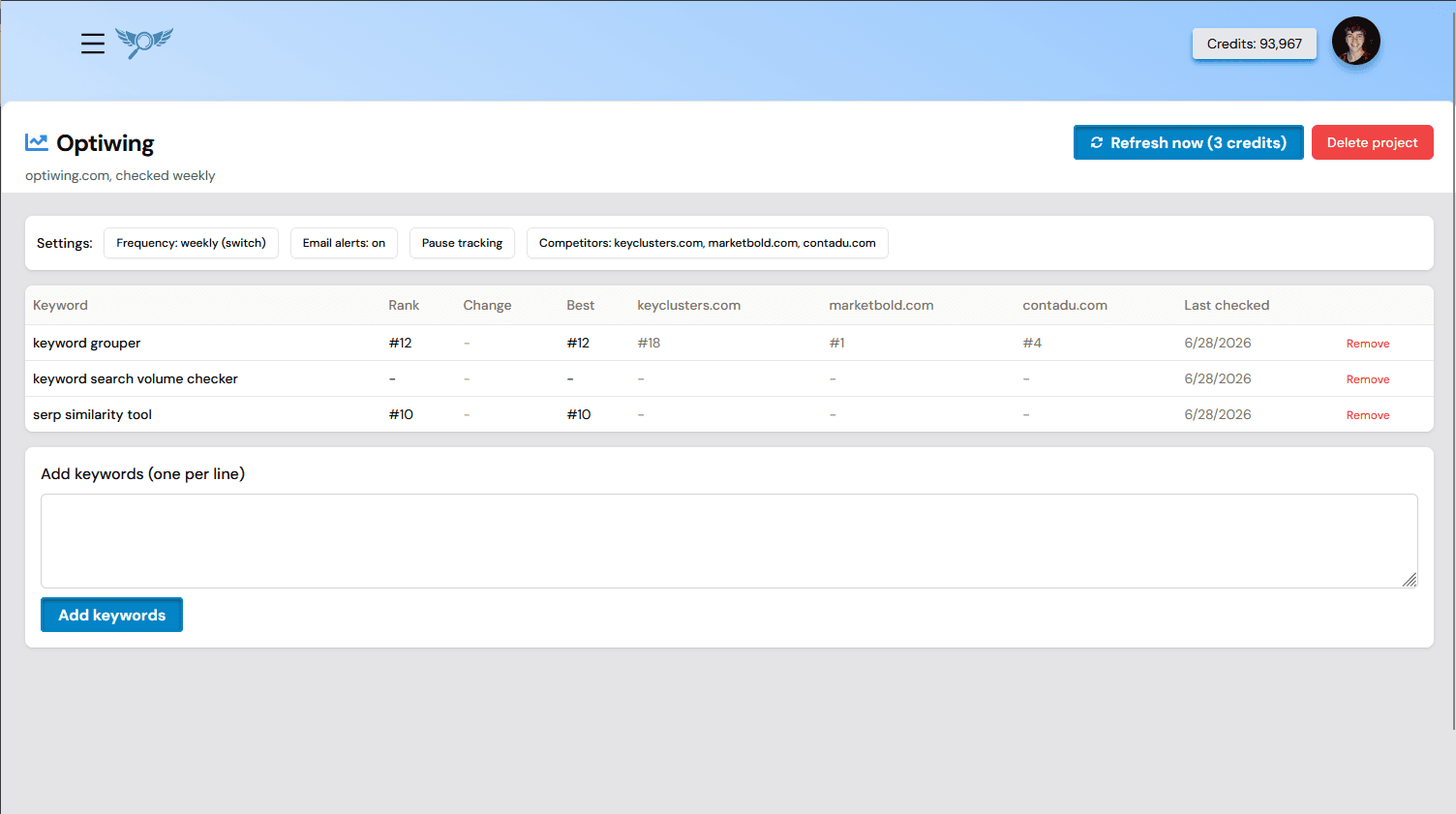Open the user profile avatar
The width and height of the screenshot is (1456, 814).
click(x=1355, y=42)
